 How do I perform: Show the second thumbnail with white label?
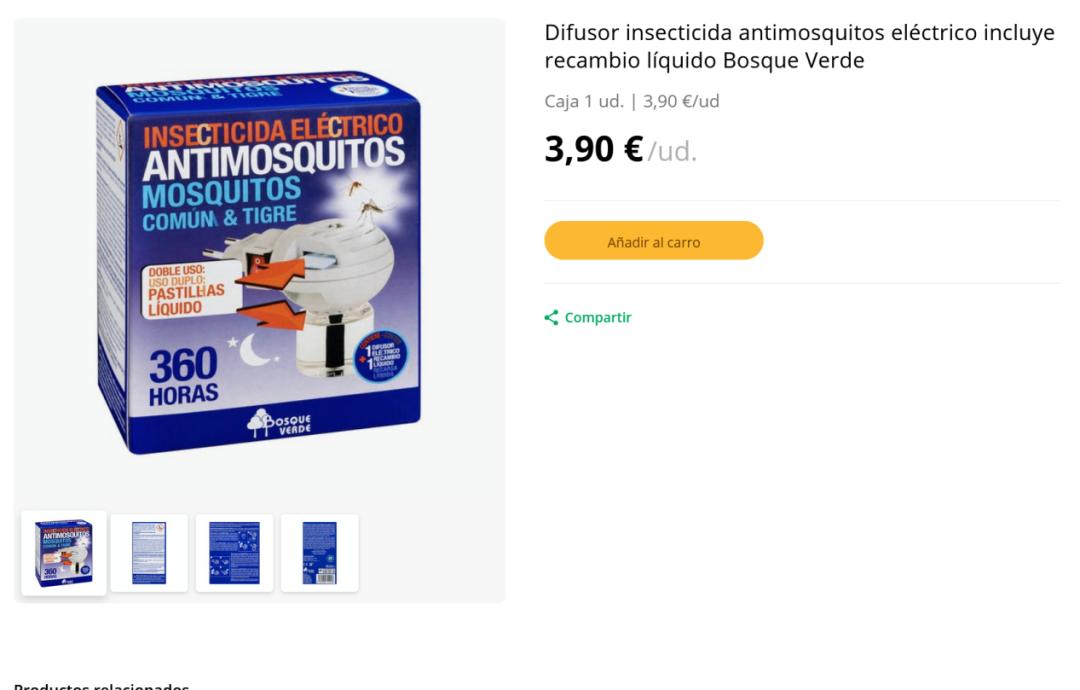click(149, 553)
